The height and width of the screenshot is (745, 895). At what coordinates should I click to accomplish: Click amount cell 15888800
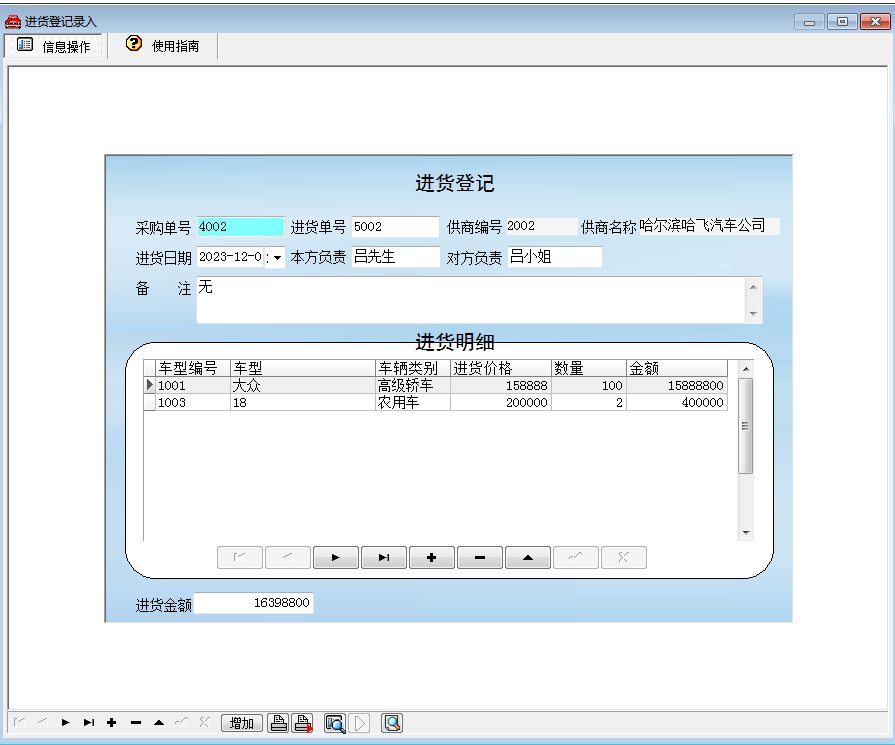[677, 385]
